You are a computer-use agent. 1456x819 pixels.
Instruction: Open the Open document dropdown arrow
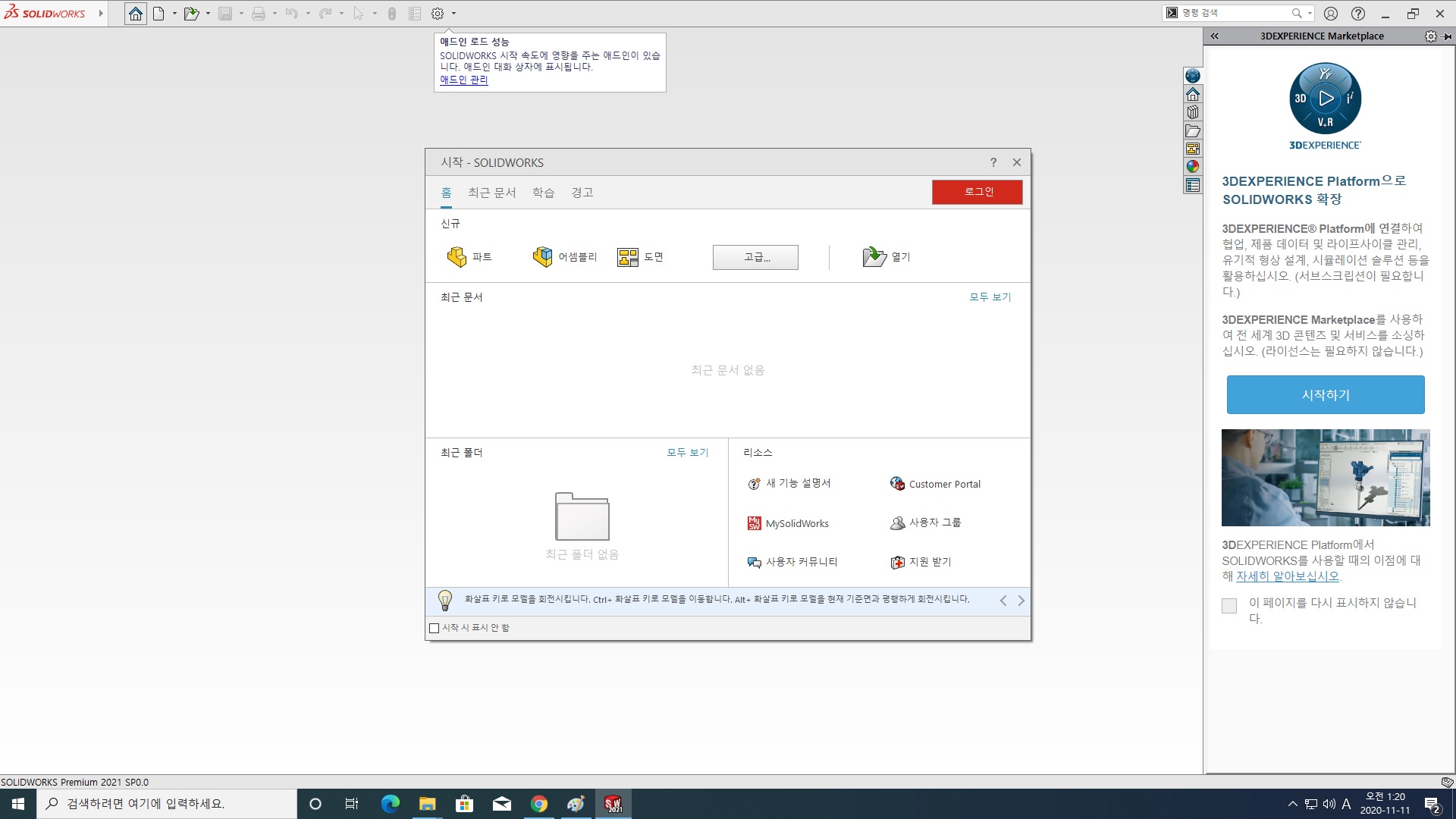[x=208, y=14]
